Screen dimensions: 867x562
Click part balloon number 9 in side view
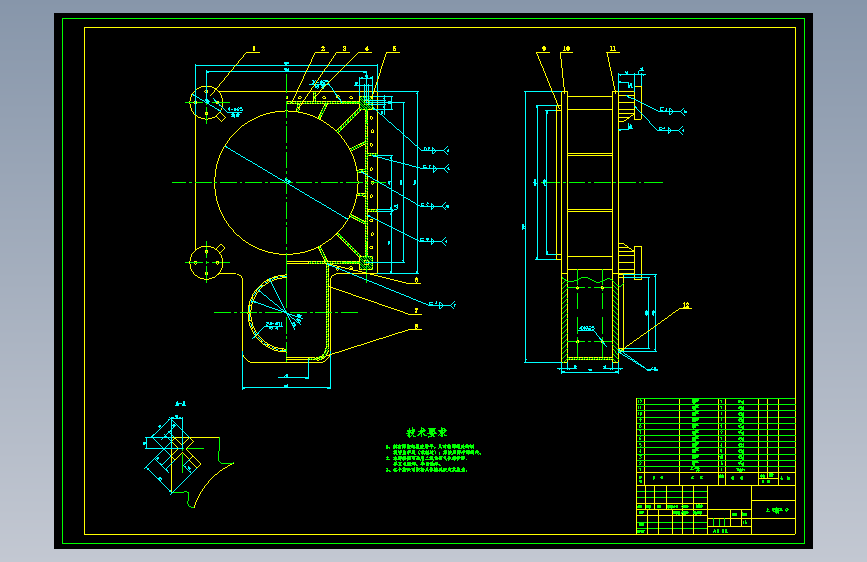pos(544,49)
